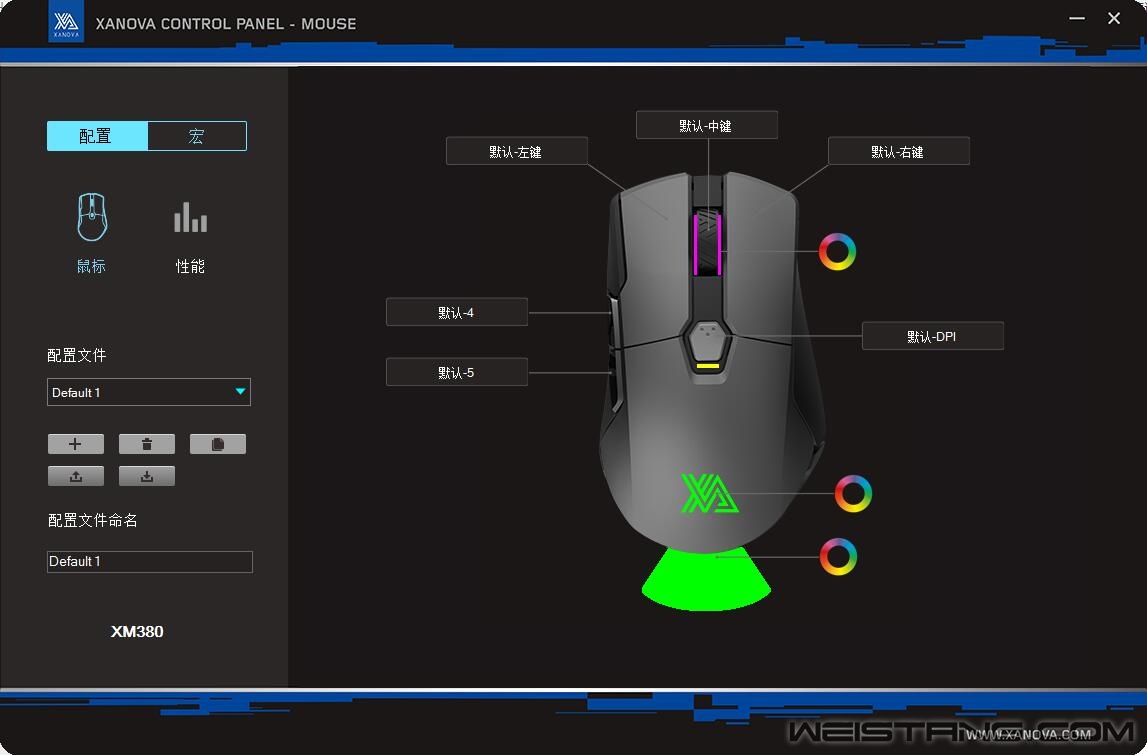The height and width of the screenshot is (755, 1147).
Task: Expand the Default 1 profile dropdown
Action: [x=148, y=392]
